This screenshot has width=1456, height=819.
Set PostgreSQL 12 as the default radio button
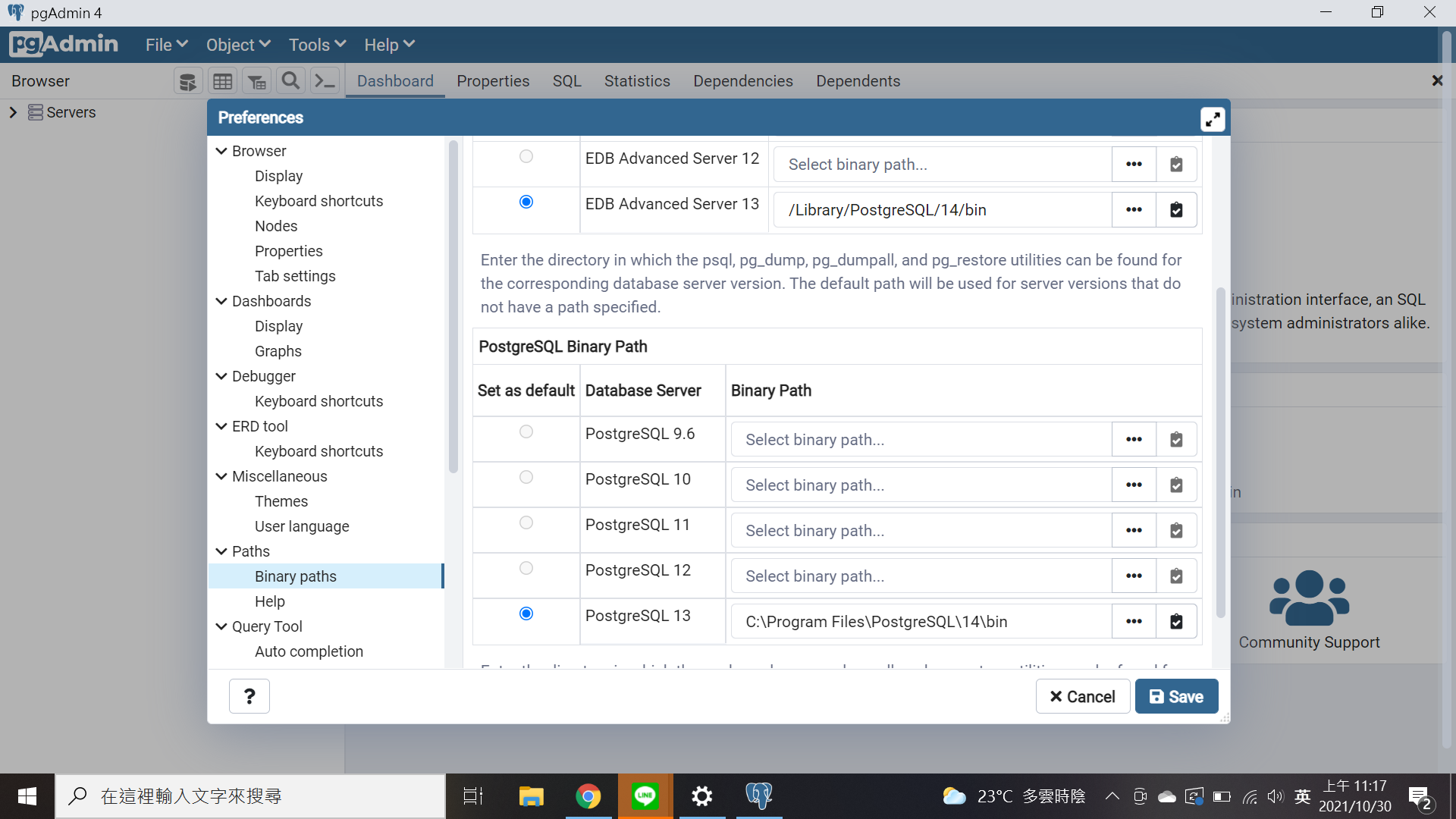526,568
